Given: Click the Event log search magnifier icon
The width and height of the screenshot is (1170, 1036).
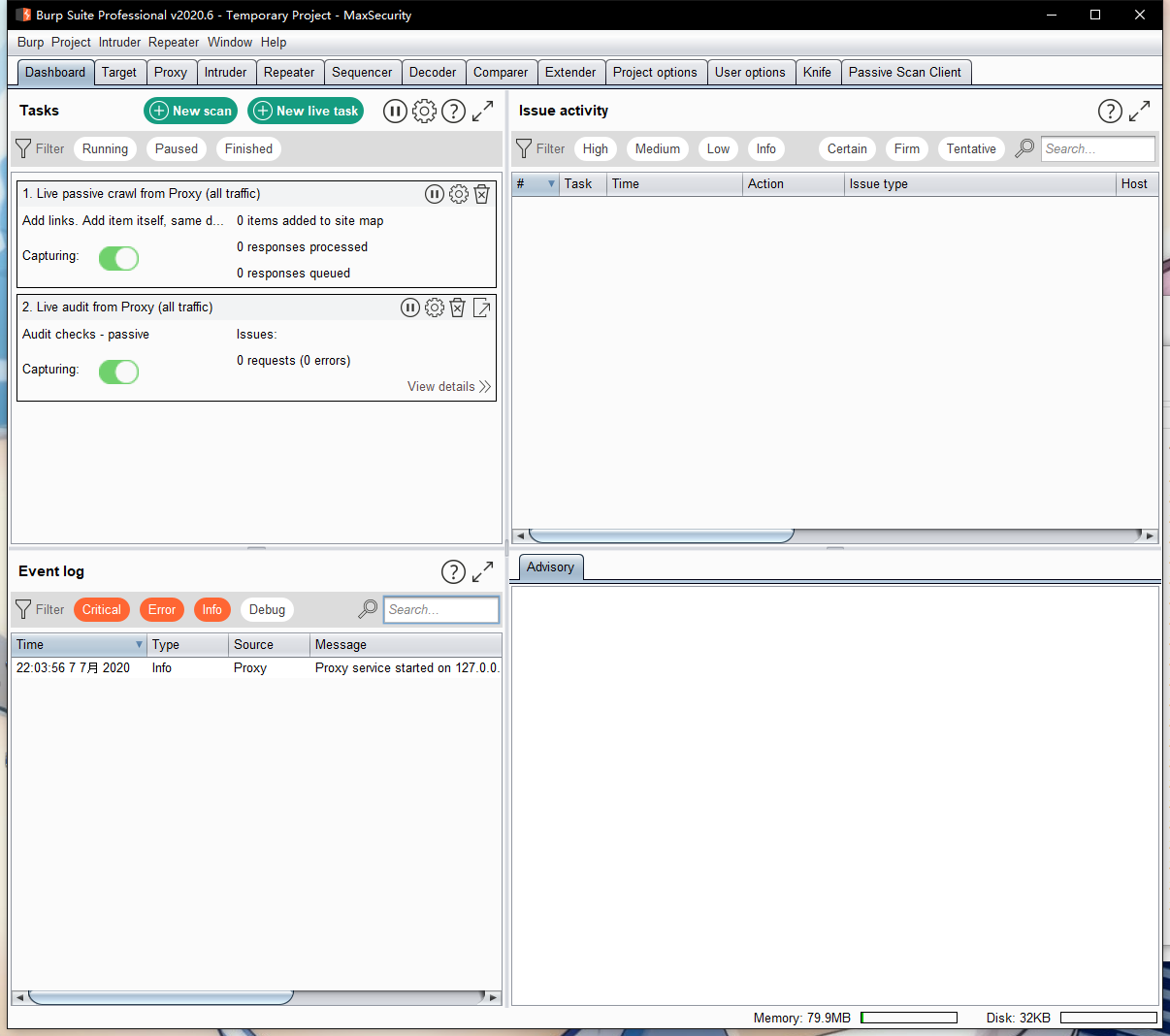Looking at the screenshot, I should pyautogui.click(x=368, y=609).
